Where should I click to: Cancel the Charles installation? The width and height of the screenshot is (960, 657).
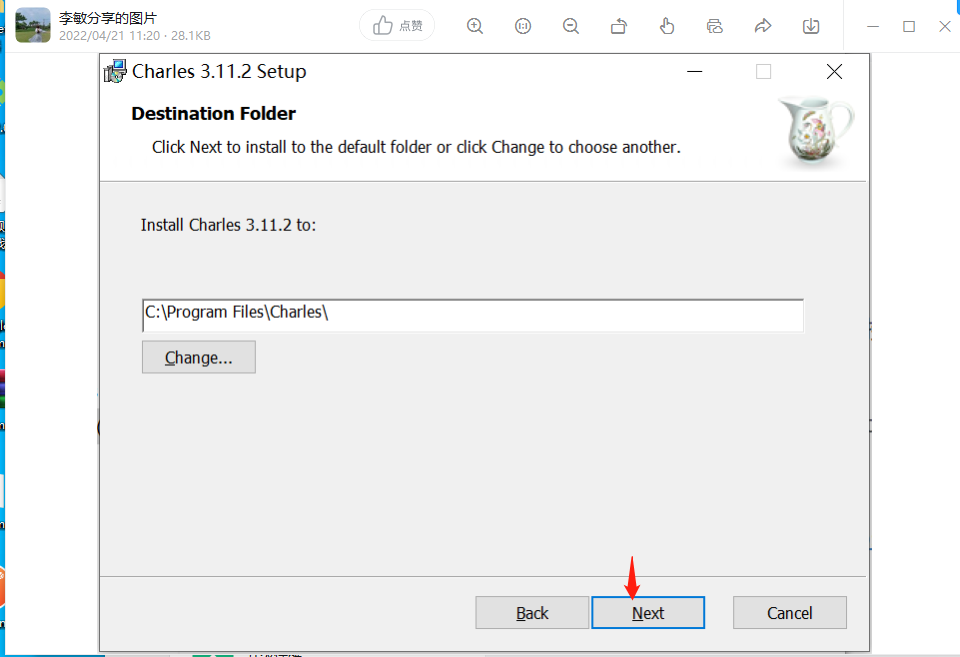(790, 612)
